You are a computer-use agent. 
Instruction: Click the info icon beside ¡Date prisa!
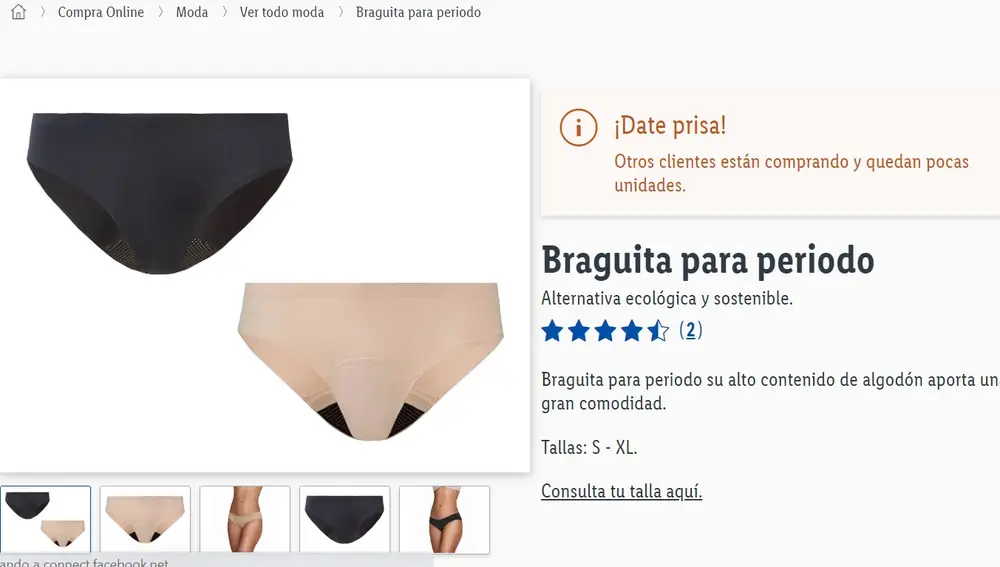[x=578, y=127]
